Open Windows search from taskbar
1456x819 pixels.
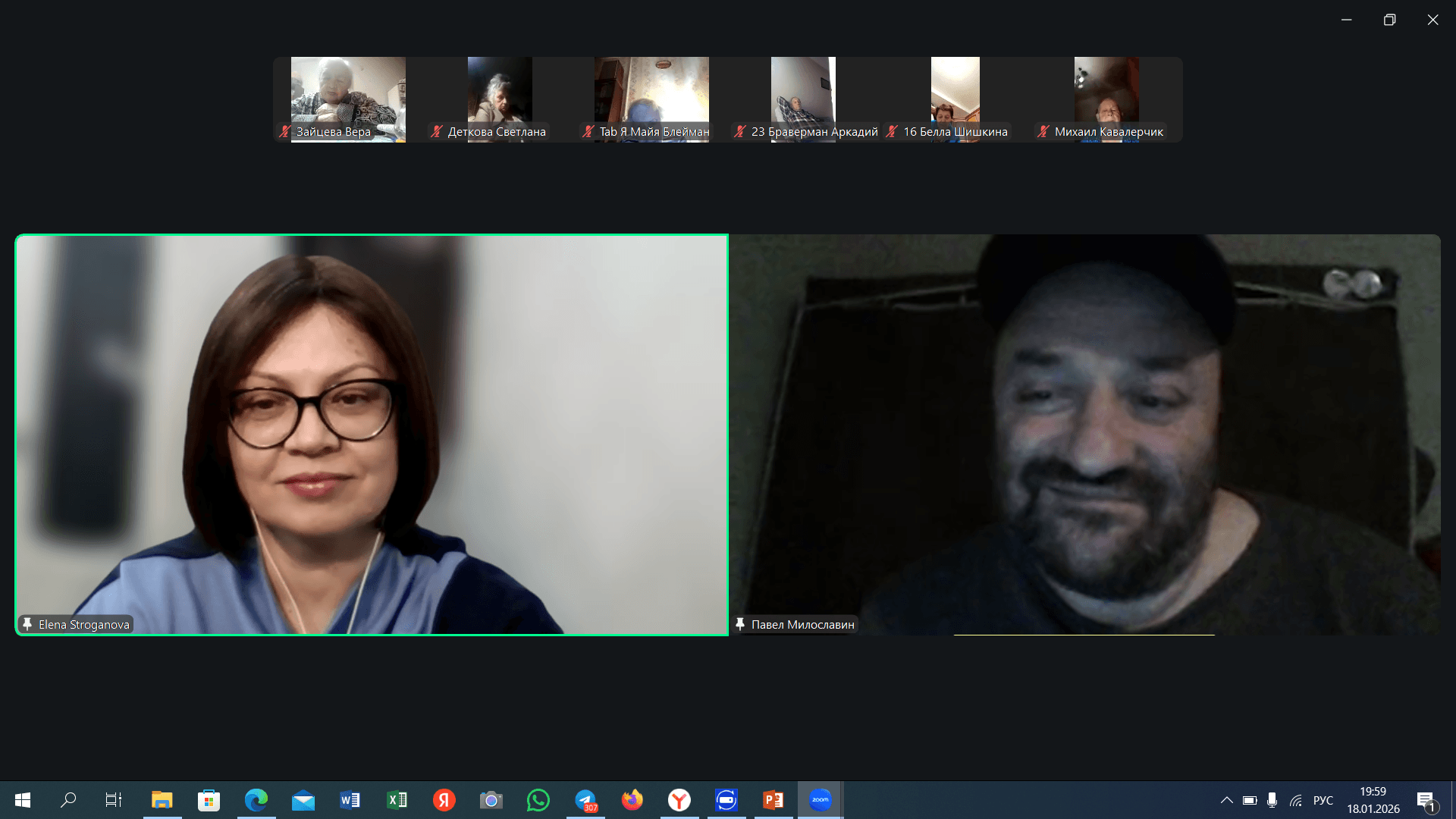point(68,800)
